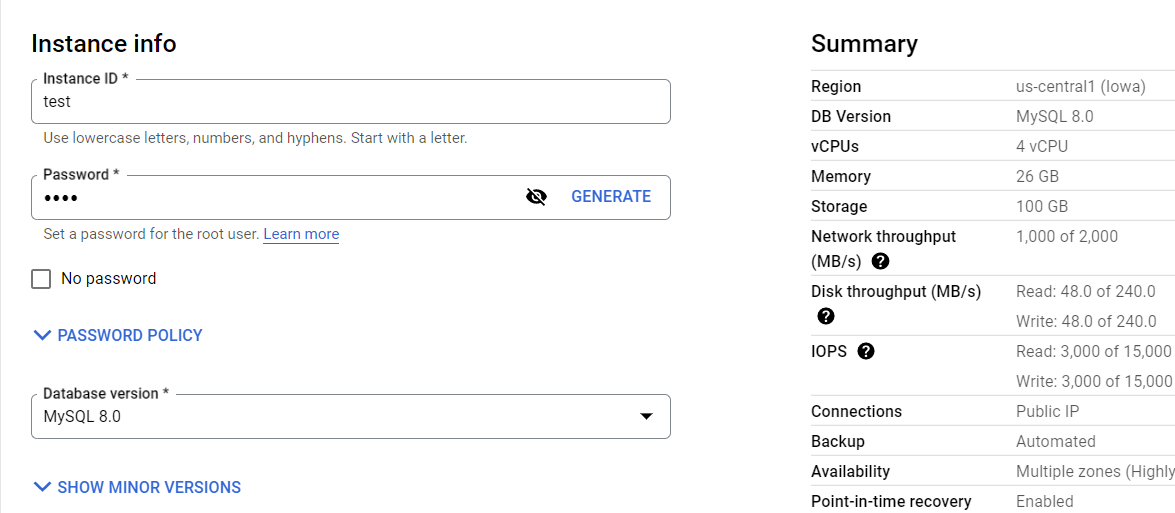Click the Instance info heading

click(x=104, y=44)
